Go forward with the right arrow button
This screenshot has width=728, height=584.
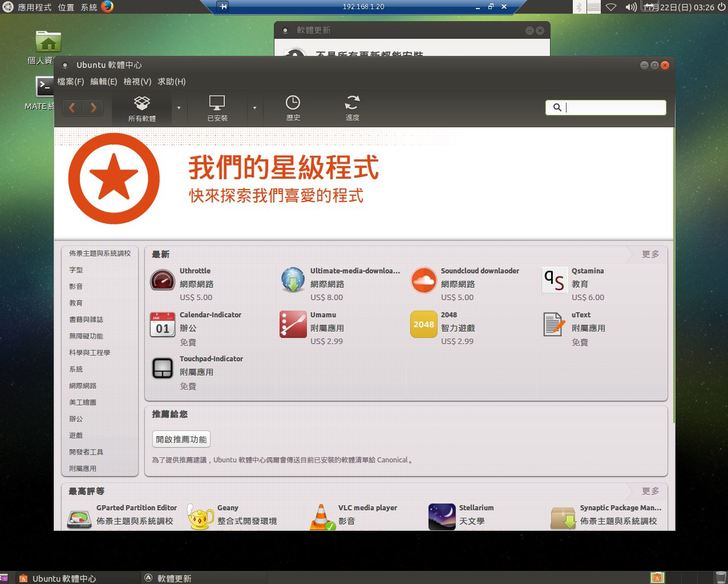93,108
